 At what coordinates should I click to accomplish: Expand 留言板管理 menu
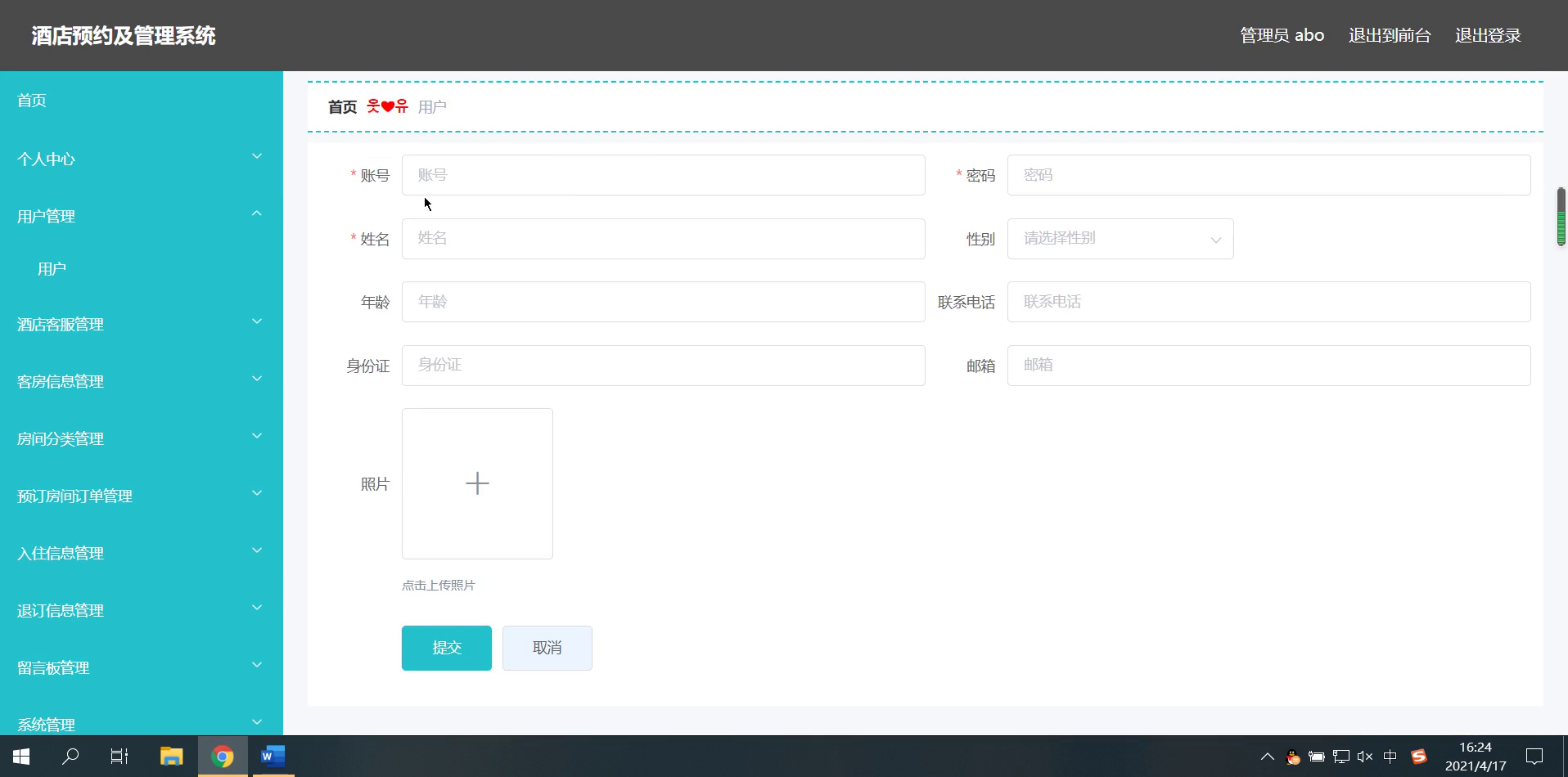[x=142, y=667]
